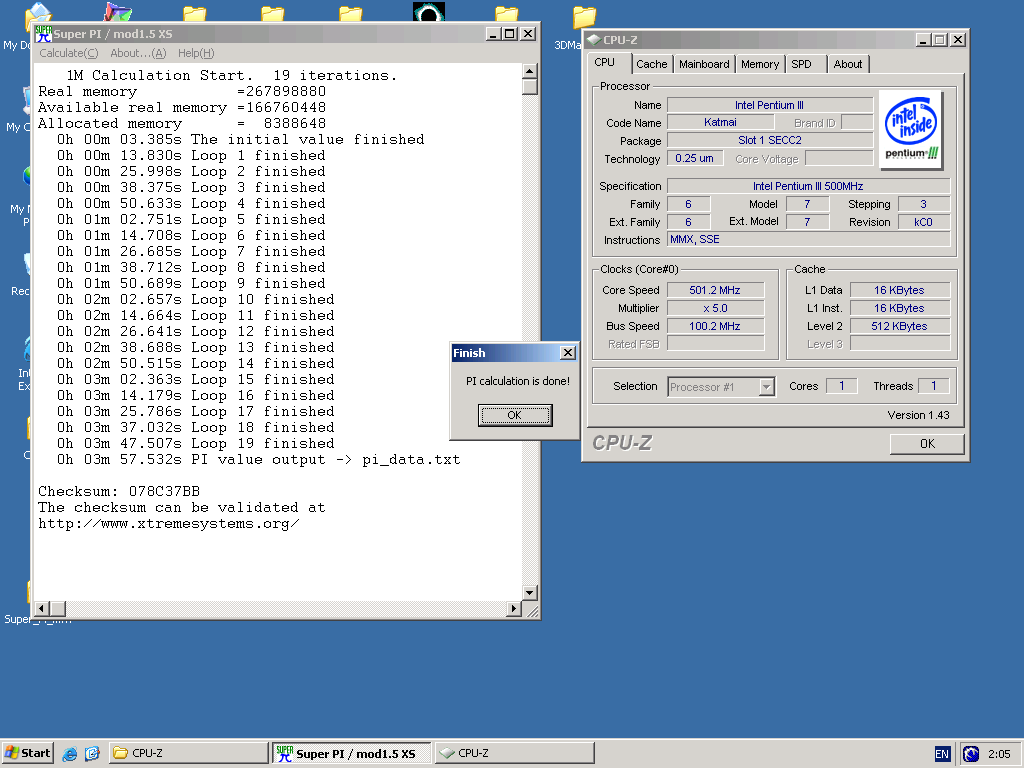Screen dimensions: 1024x768
Task: Click the Super PI horizontal scrollbar left arrow
Action: (41, 609)
